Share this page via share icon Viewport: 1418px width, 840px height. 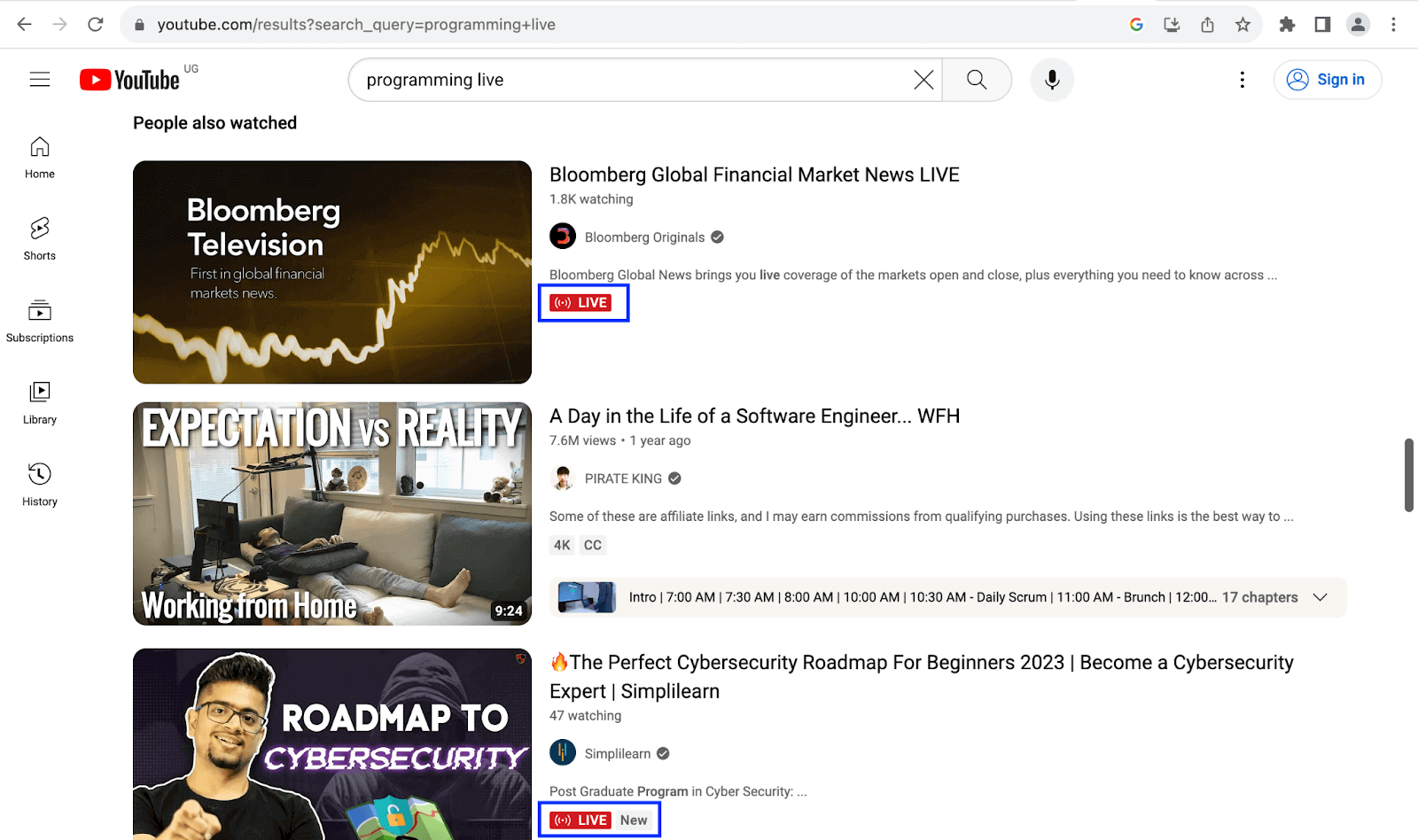pos(1207,25)
